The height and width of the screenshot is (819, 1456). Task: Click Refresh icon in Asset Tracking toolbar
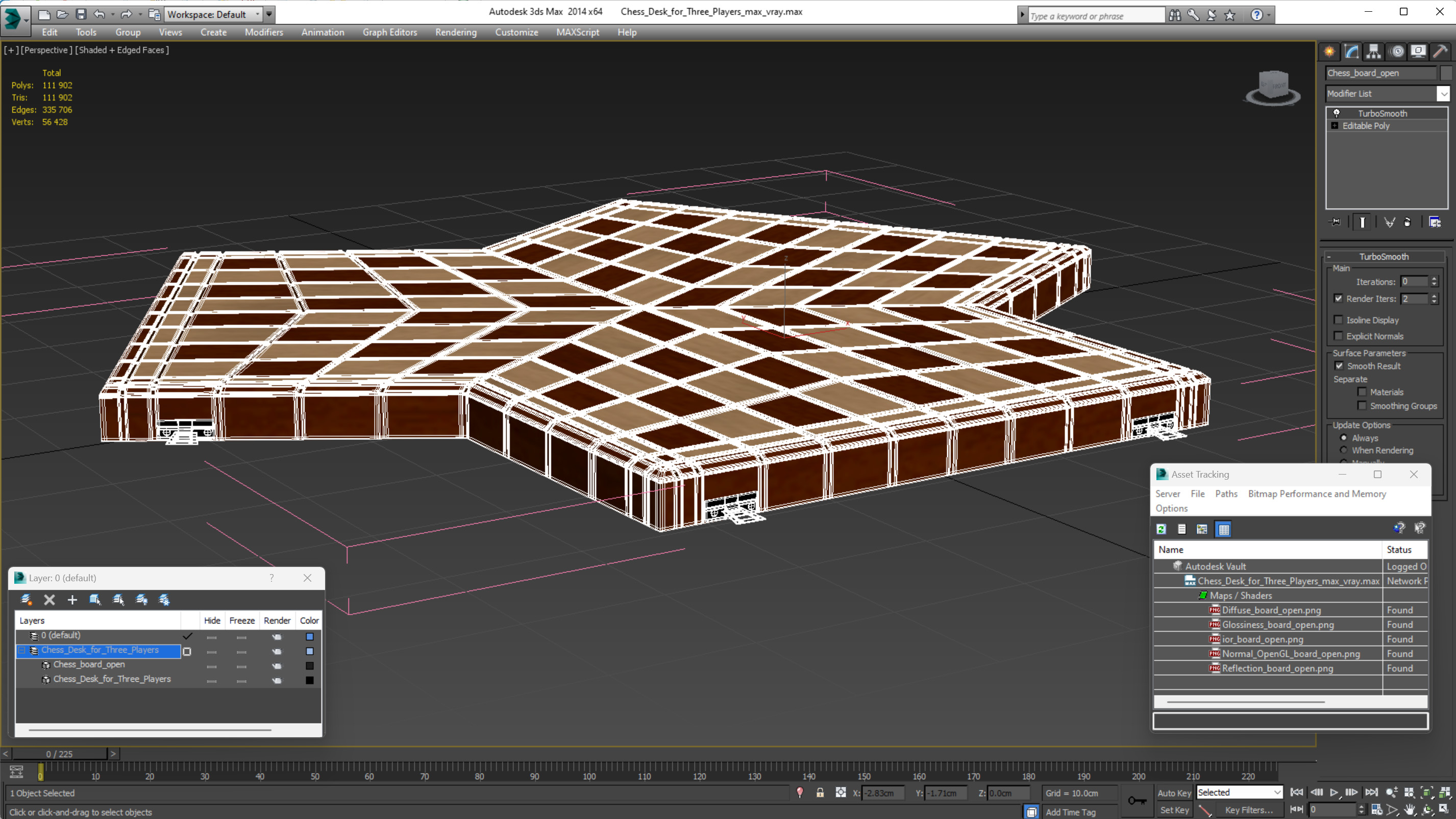click(x=1162, y=529)
